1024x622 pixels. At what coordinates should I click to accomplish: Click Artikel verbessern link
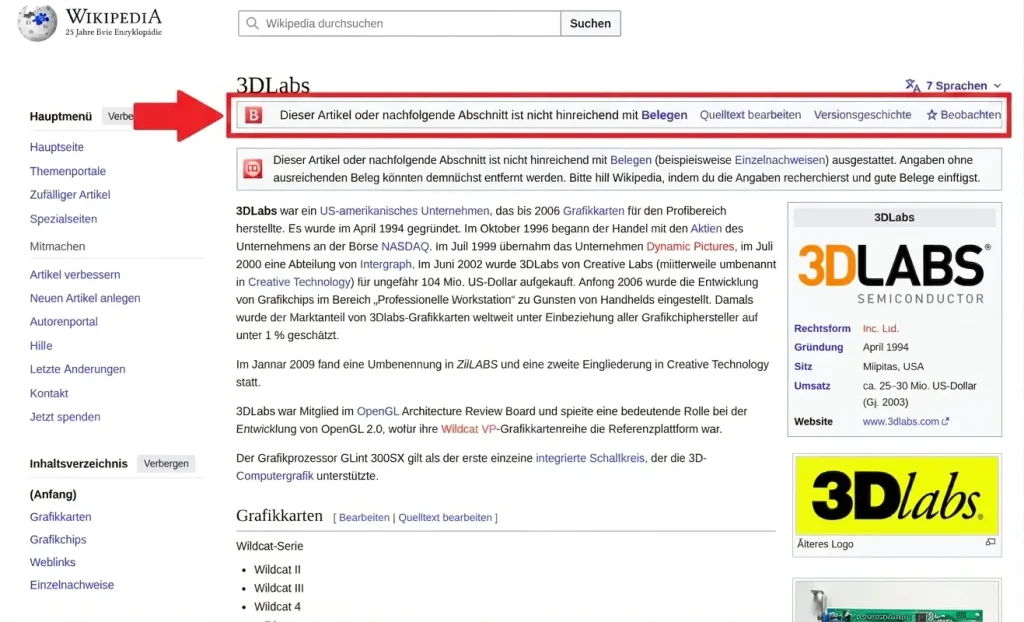(75, 274)
